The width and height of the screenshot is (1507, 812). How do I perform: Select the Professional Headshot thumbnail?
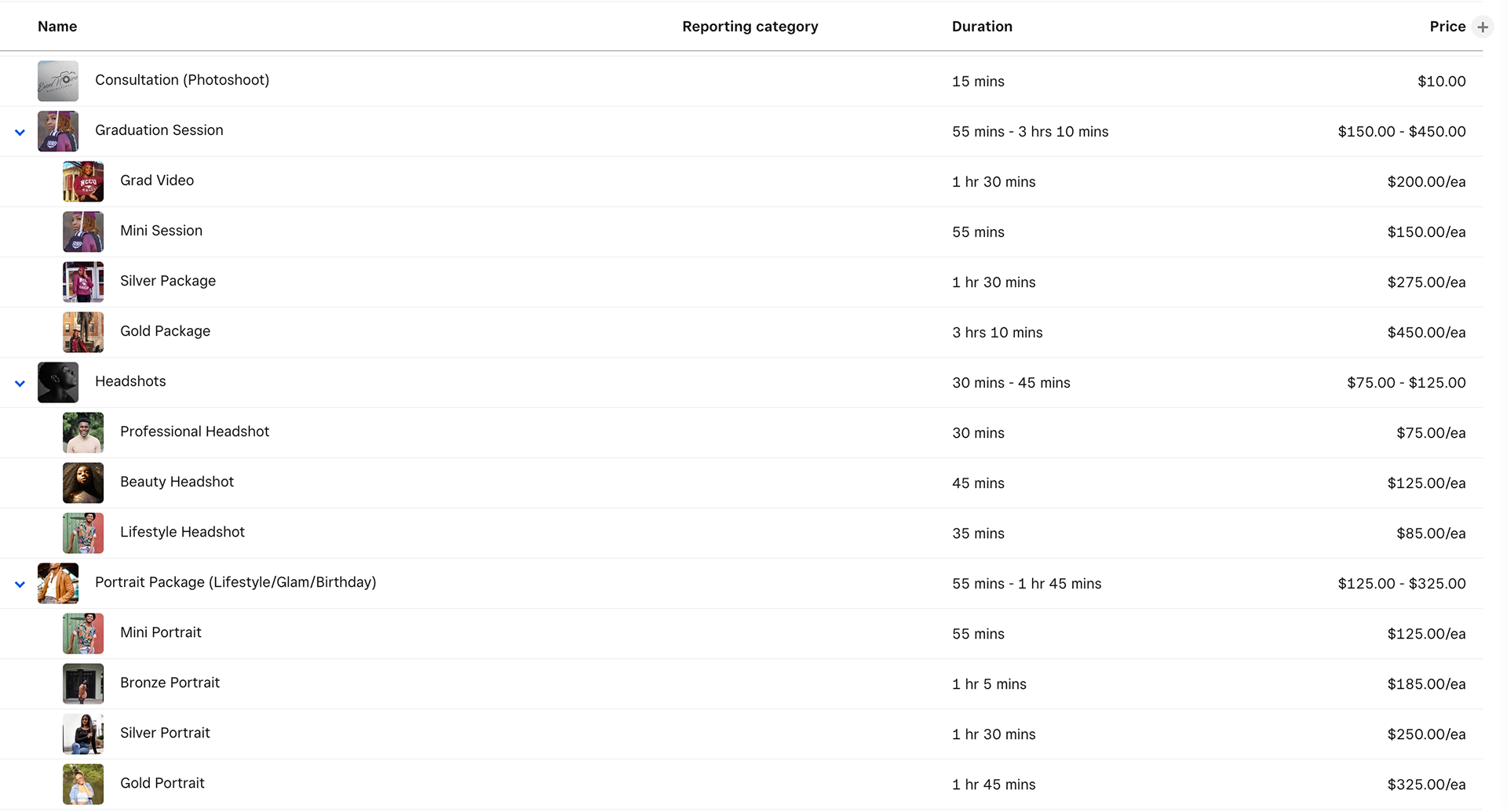[83, 432]
